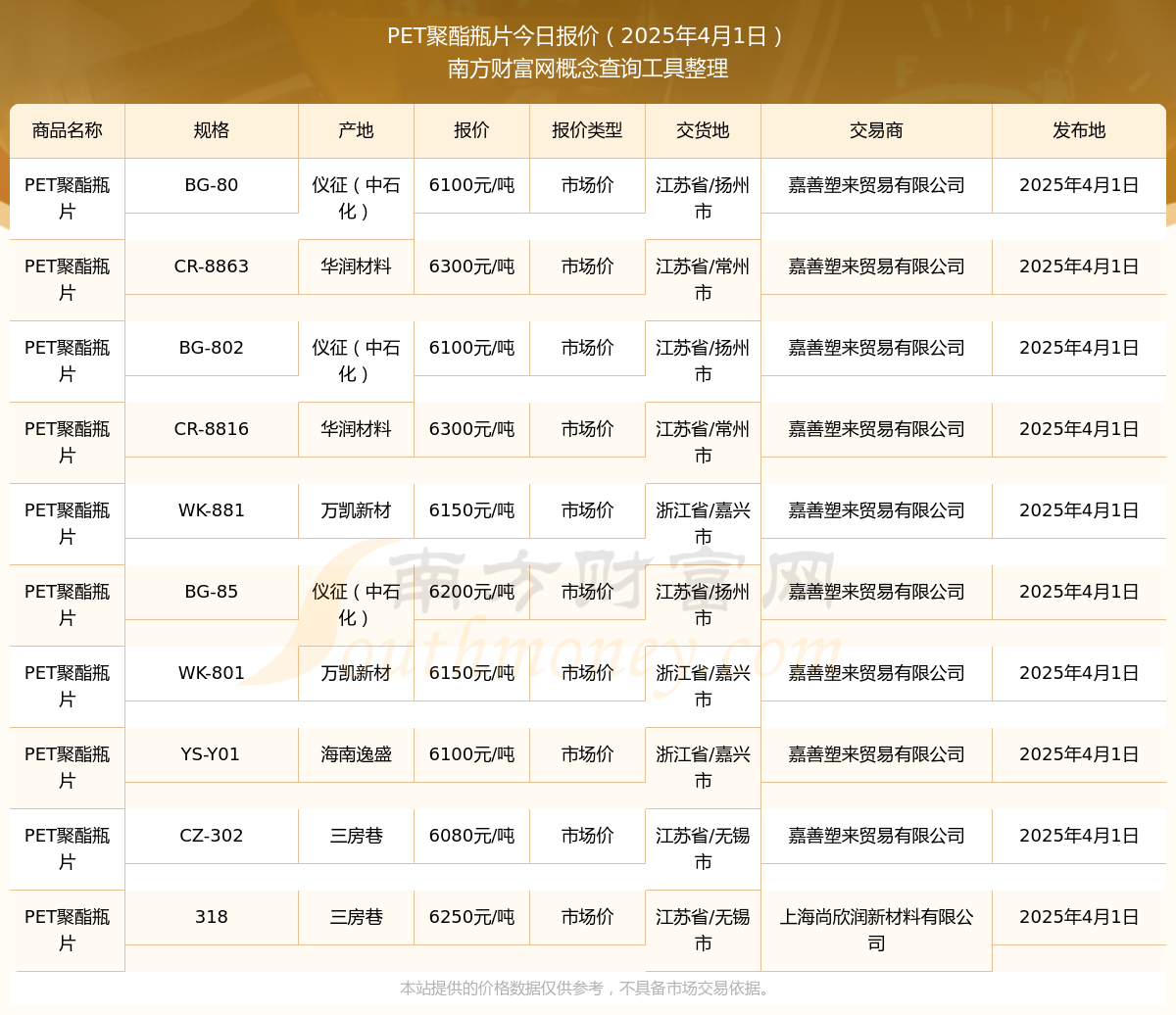Click 三房巷 origin in CZ-302 row
Screen dimensions: 1176x1015
356,836
